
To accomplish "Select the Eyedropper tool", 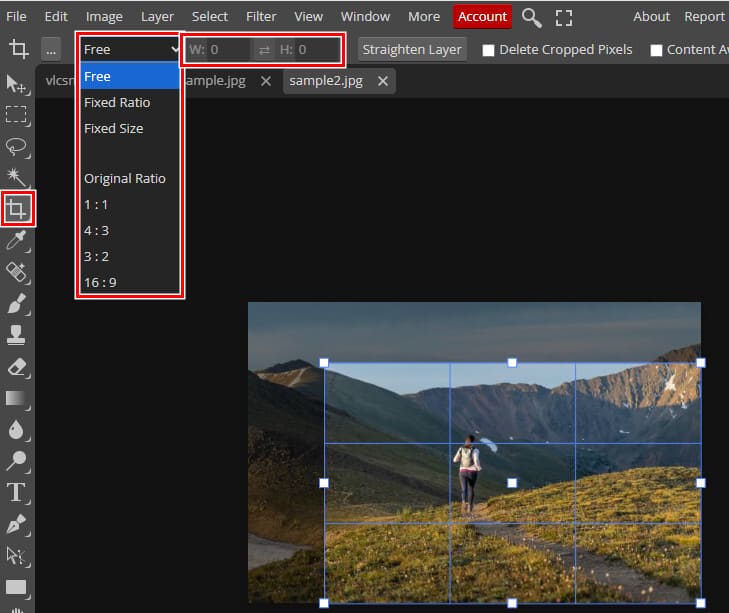I will coord(17,240).
